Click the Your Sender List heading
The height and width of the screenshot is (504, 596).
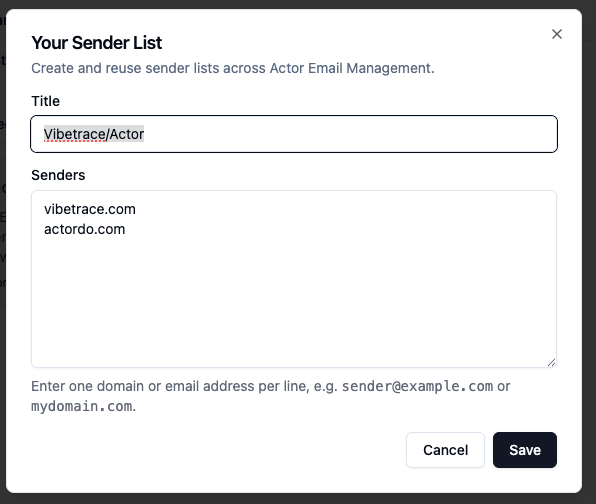(x=97, y=43)
